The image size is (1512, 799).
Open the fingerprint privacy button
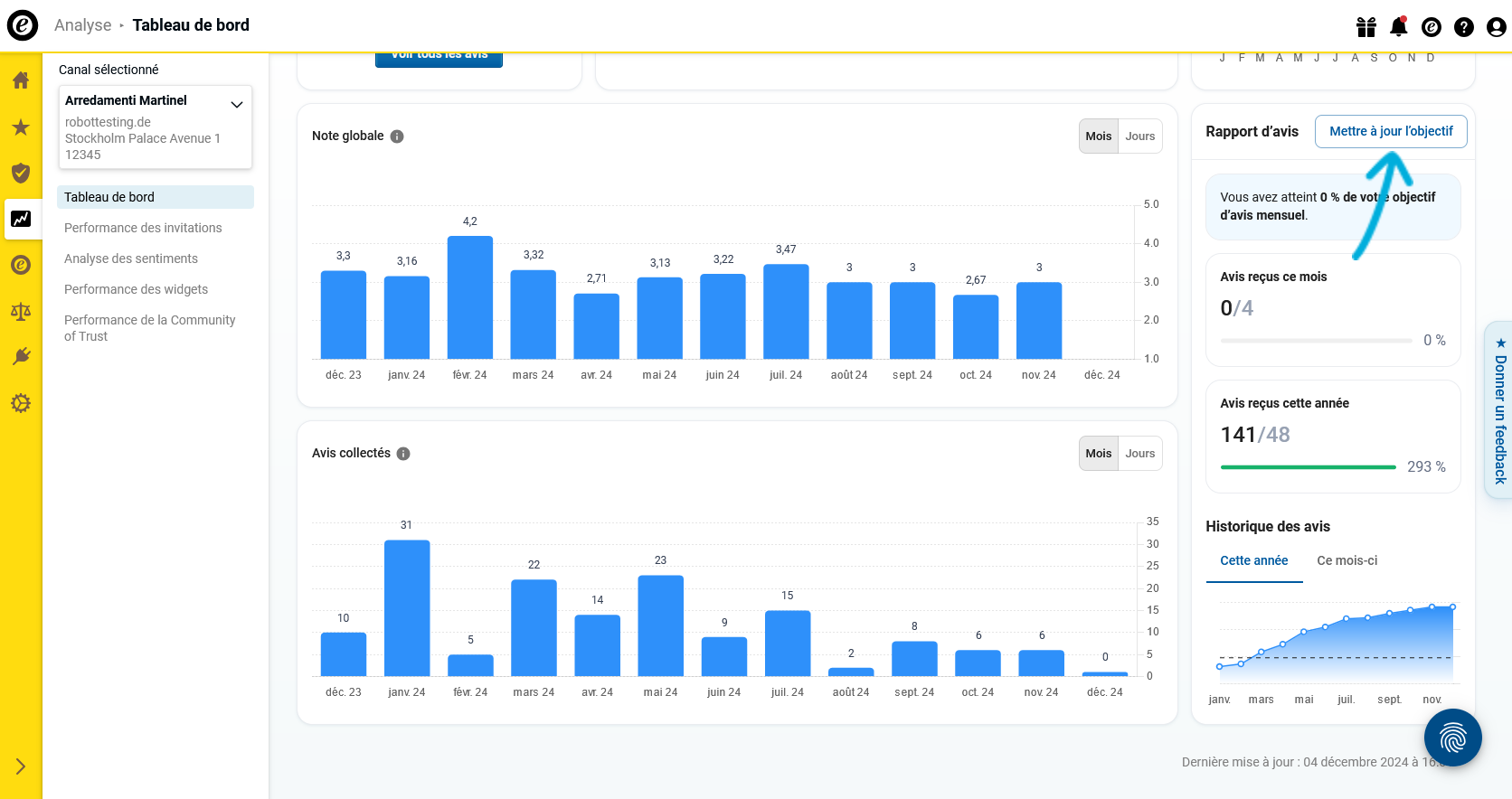point(1452,738)
